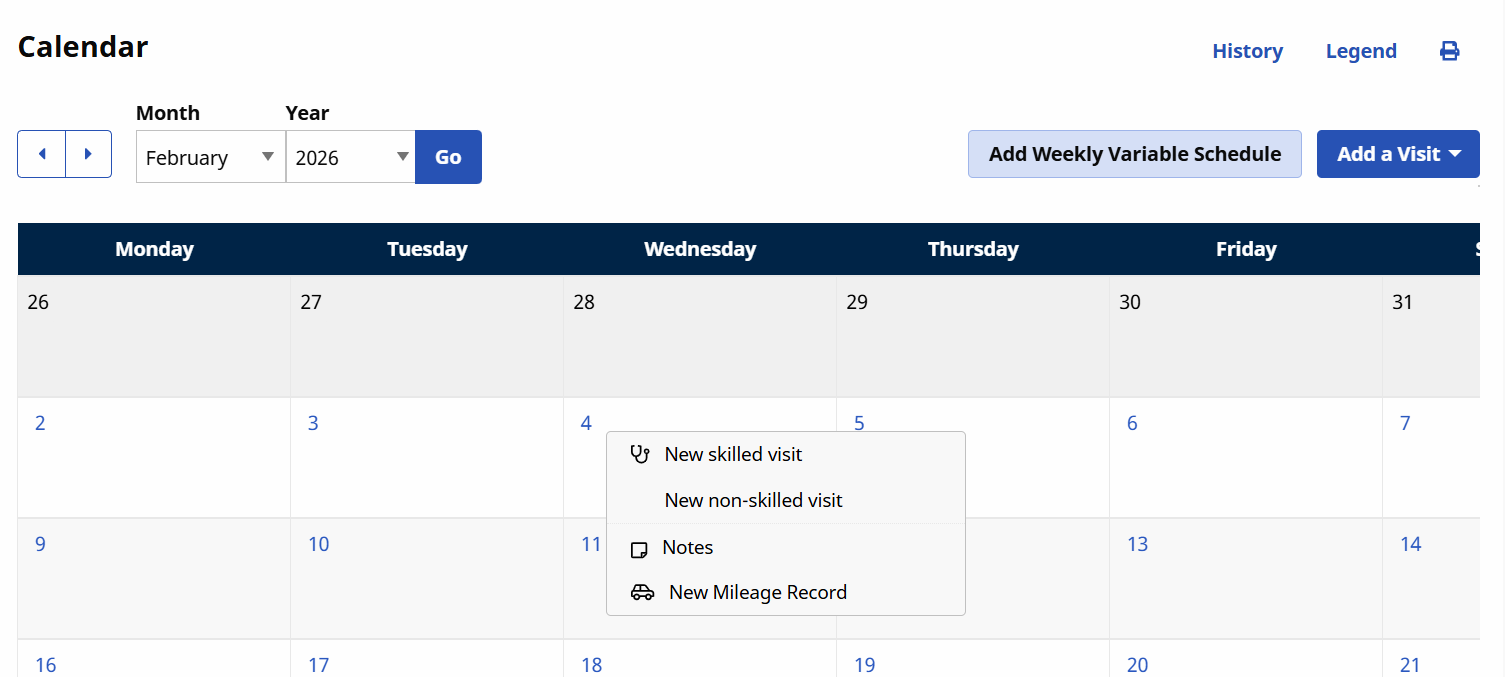This screenshot has width=1505, height=677.
Task: Open the Month dropdown showing February
Action: point(210,157)
